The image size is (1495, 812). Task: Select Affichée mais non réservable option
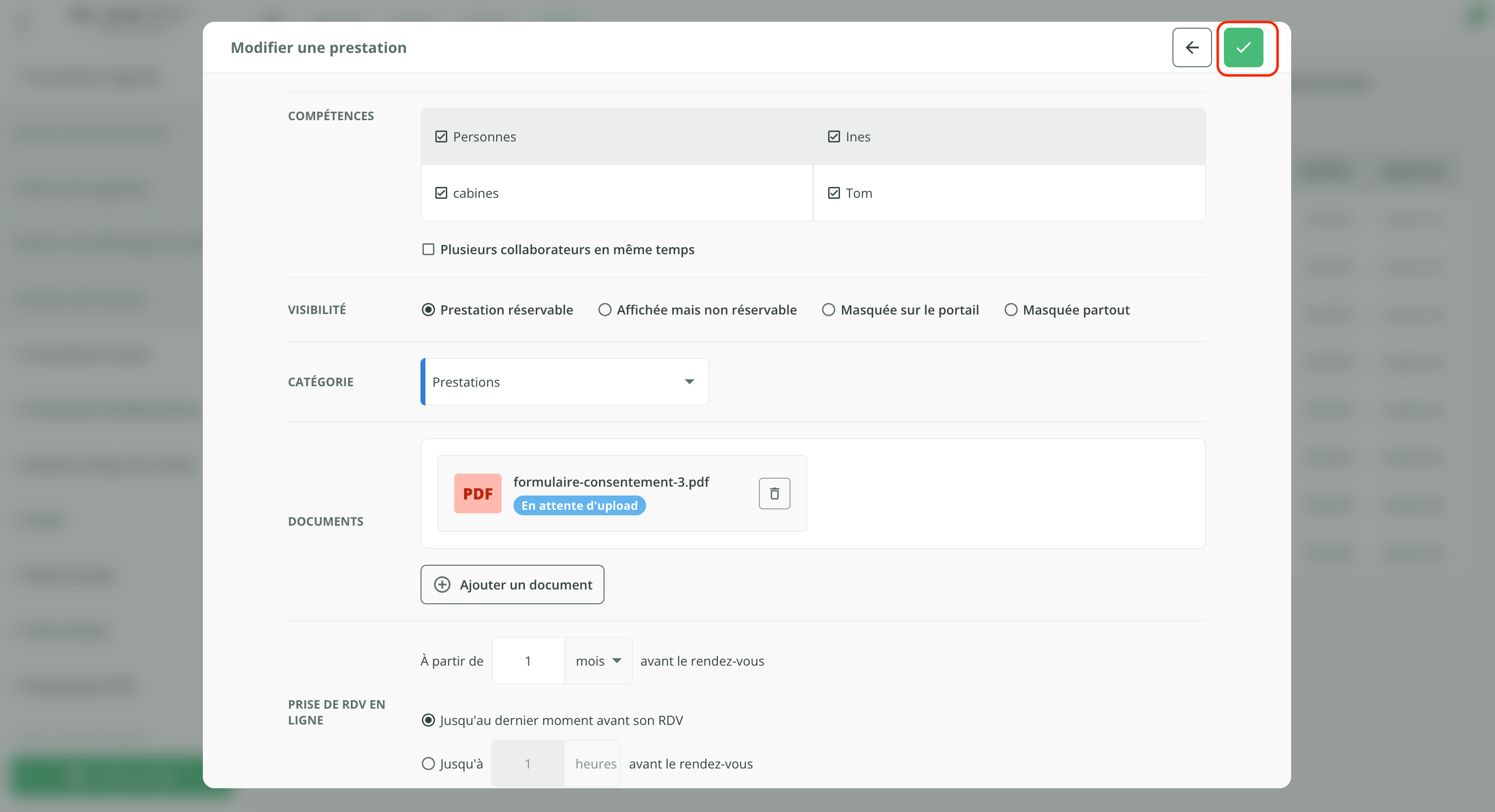605,310
